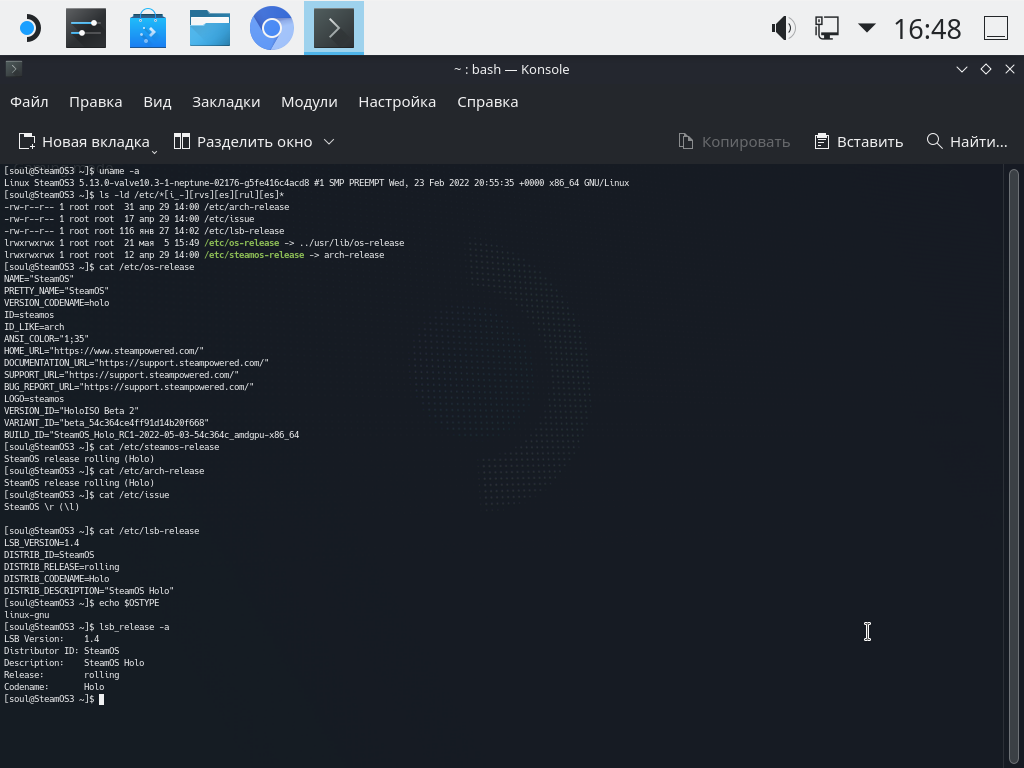Click the VERSION_ID="HoloISO Beta 2" line
Screen dimensions: 1024x768
71,411
